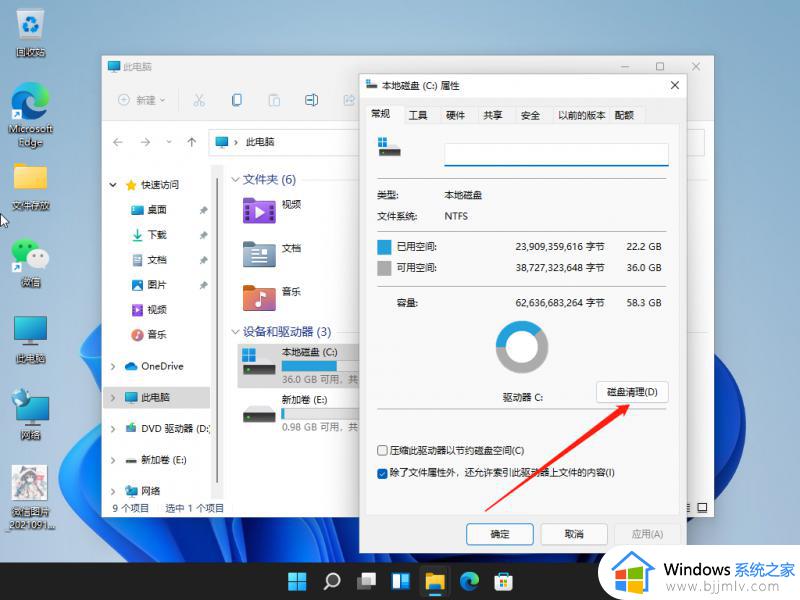
Task: Select the 微信图片 image file on desktop
Action: [x=30, y=497]
